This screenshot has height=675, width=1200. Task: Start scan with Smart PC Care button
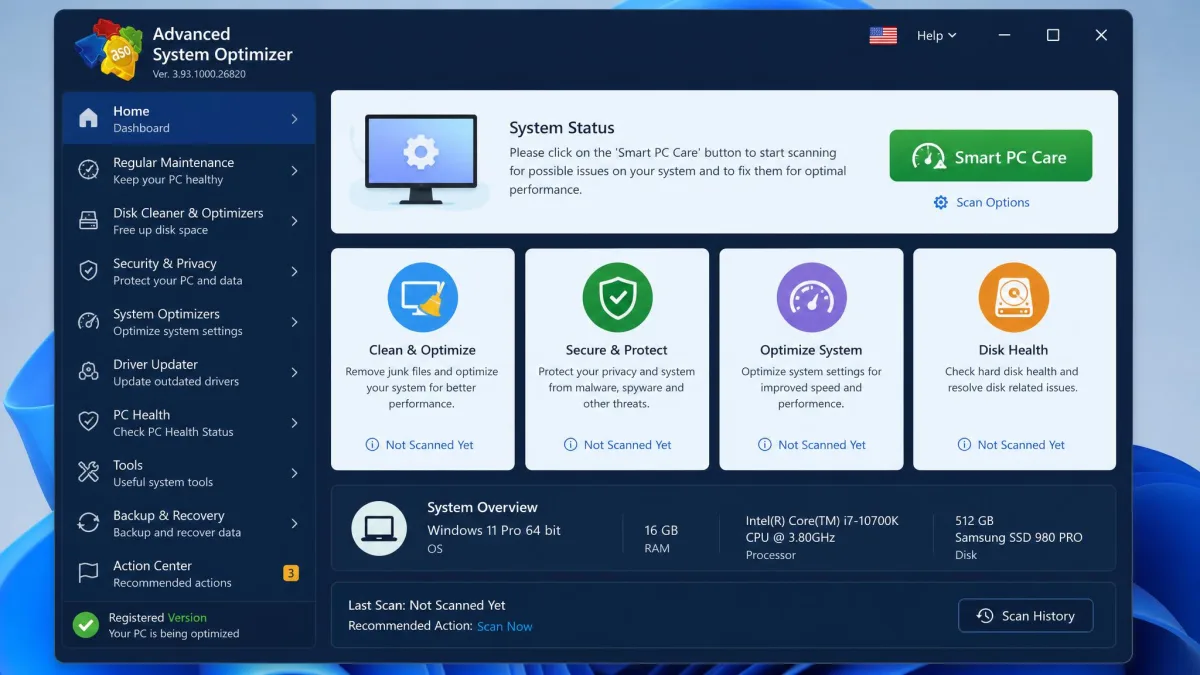point(990,156)
